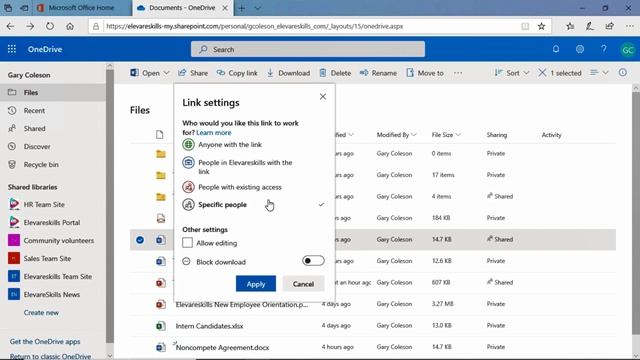The height and width of the screenshot is (360, 640).
Task: Open the notifications bell
Action: (x=556, y=49)
